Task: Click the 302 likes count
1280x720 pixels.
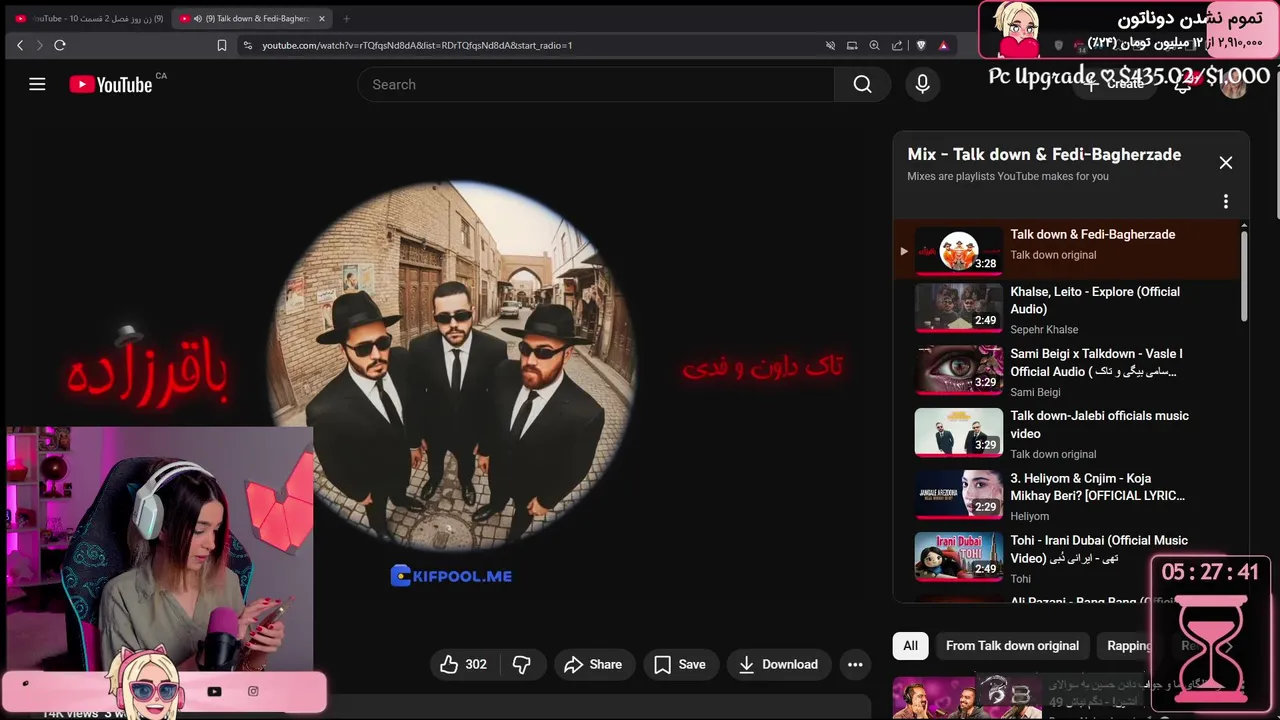Action: click(x=476, y=664)
